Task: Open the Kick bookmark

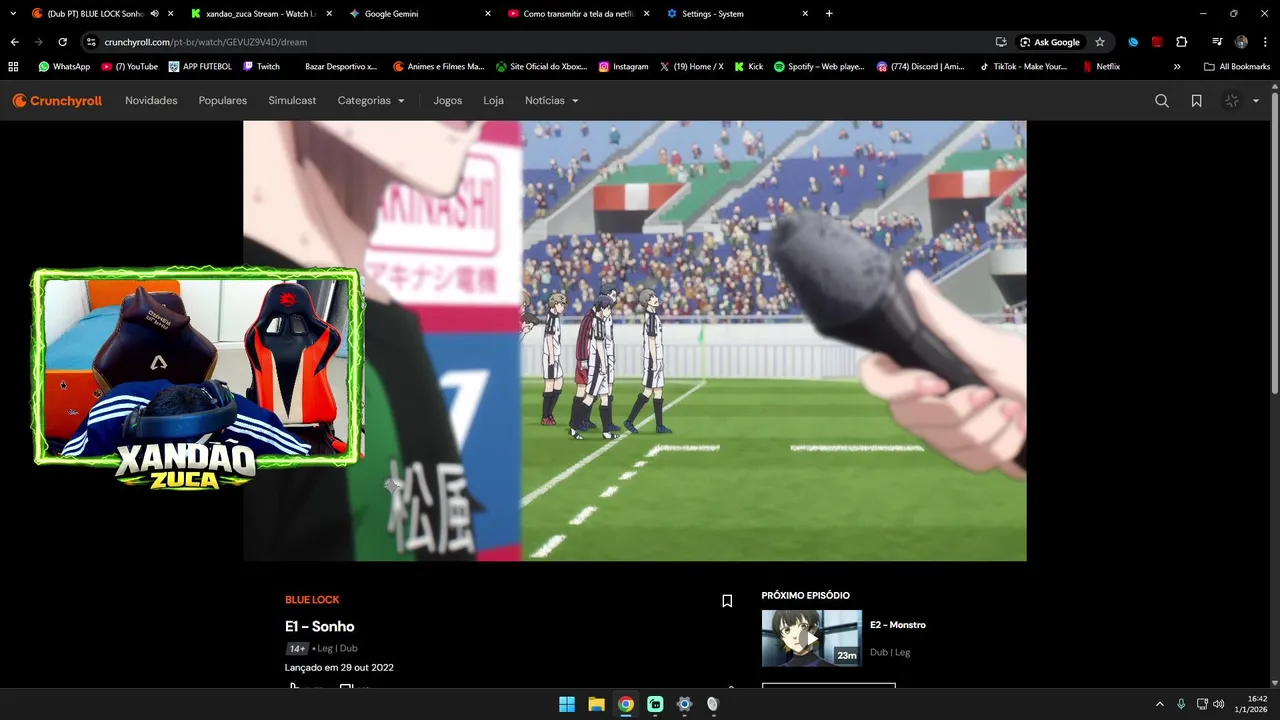Action: (749, 67)
